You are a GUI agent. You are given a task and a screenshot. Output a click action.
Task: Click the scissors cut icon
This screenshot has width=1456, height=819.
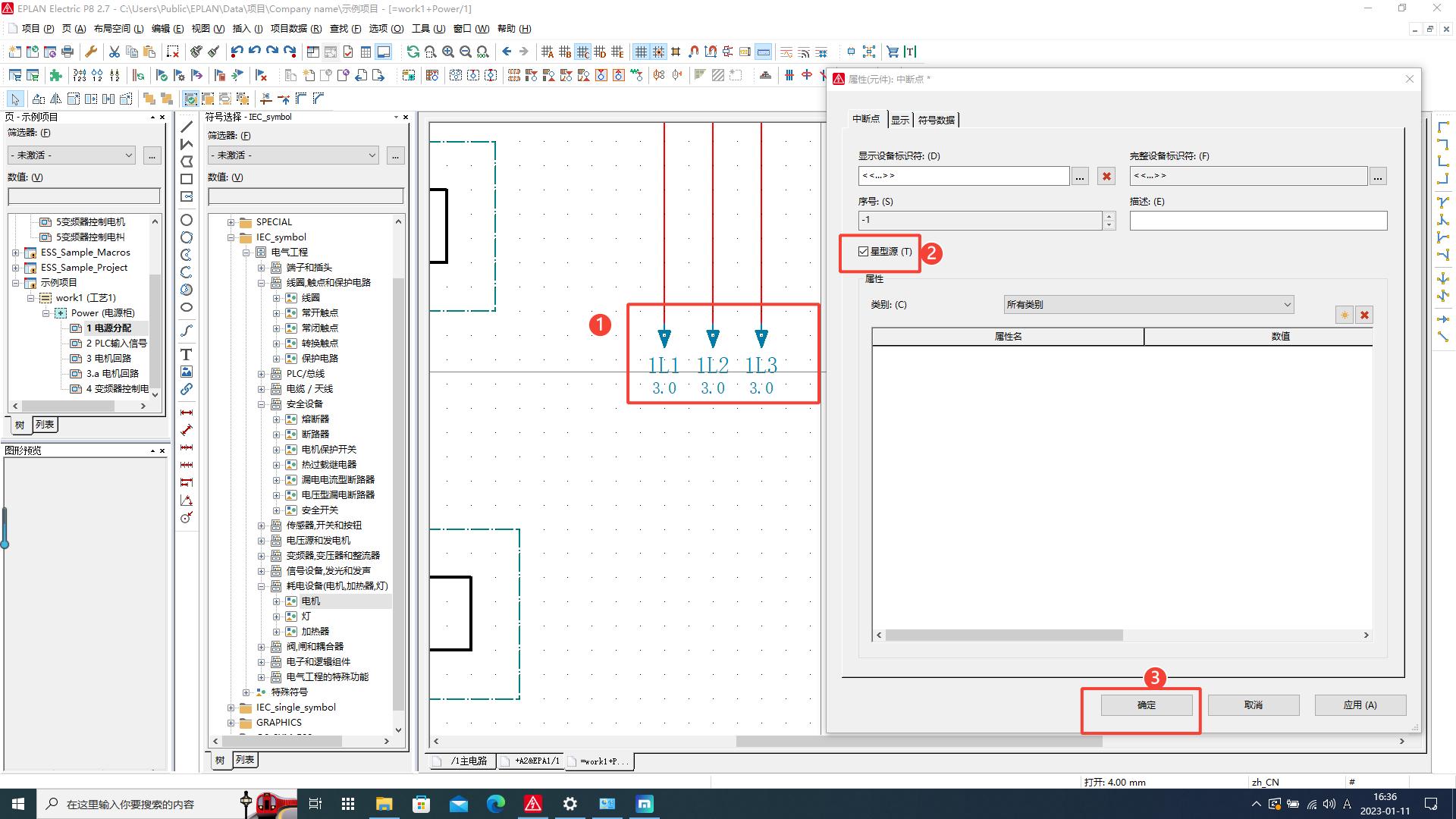pos(114,52)
